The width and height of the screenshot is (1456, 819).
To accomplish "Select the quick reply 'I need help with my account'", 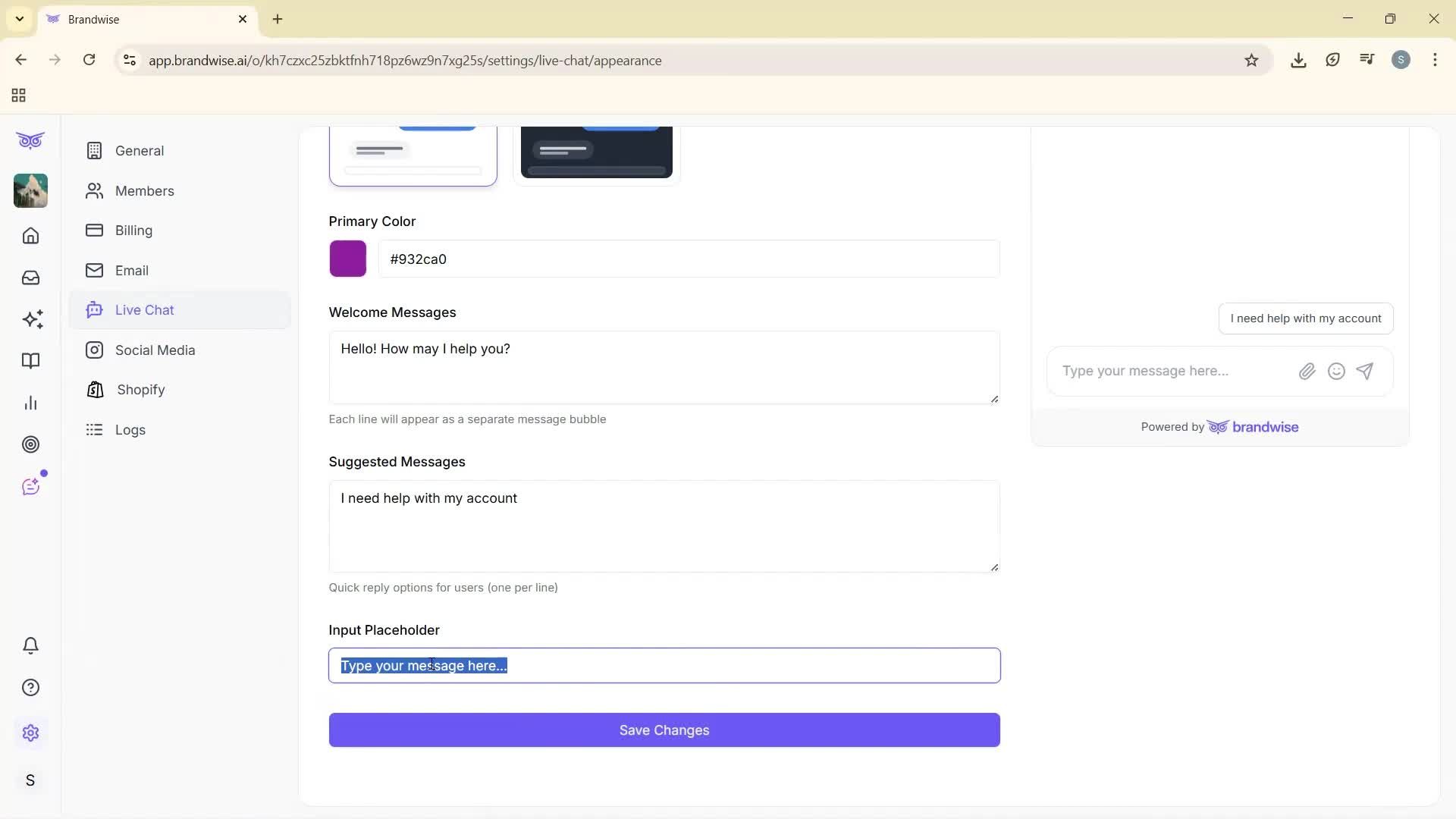I will tap(1306, 318).
